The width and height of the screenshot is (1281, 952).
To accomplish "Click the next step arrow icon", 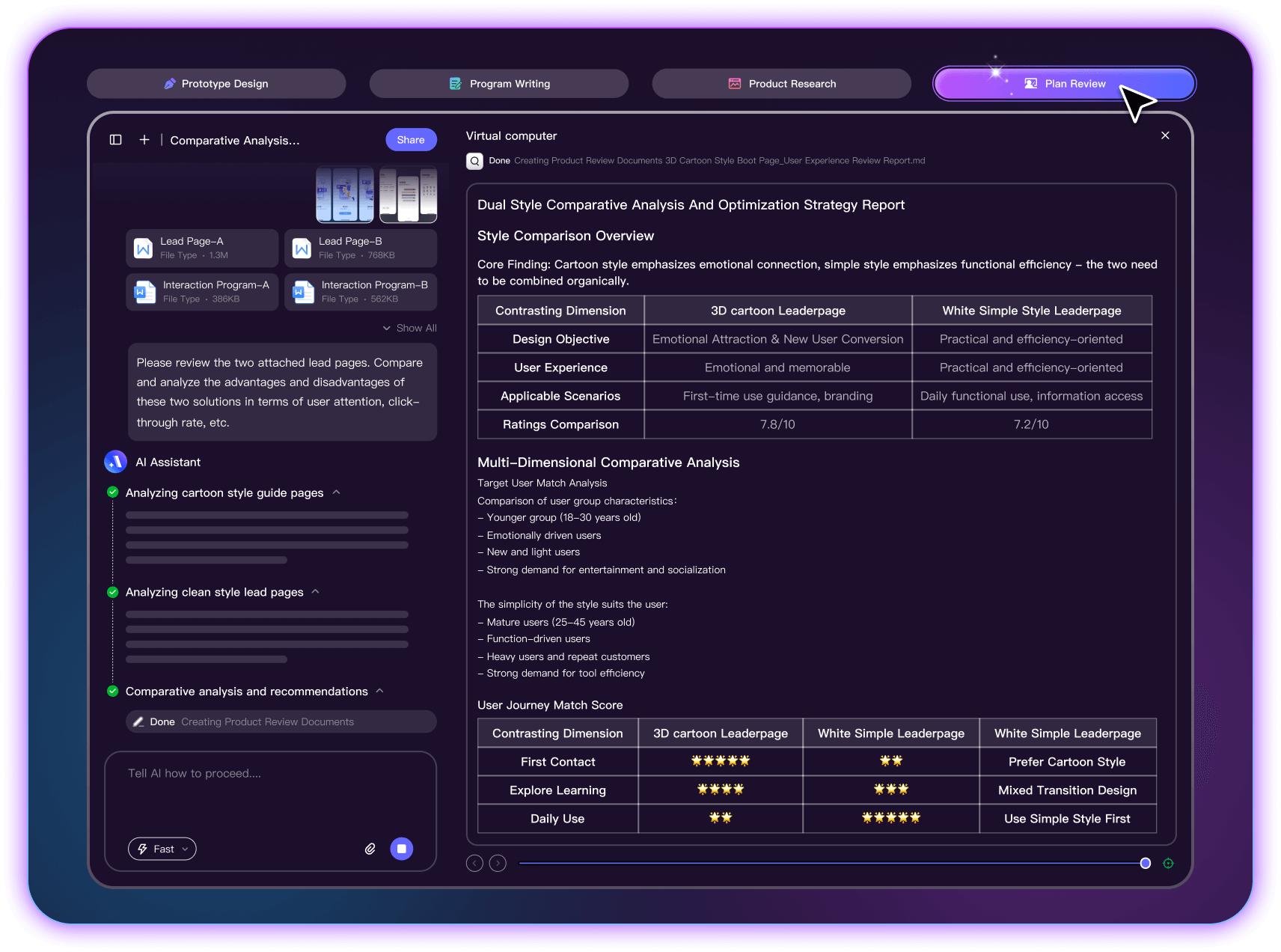I will [498, 863].
